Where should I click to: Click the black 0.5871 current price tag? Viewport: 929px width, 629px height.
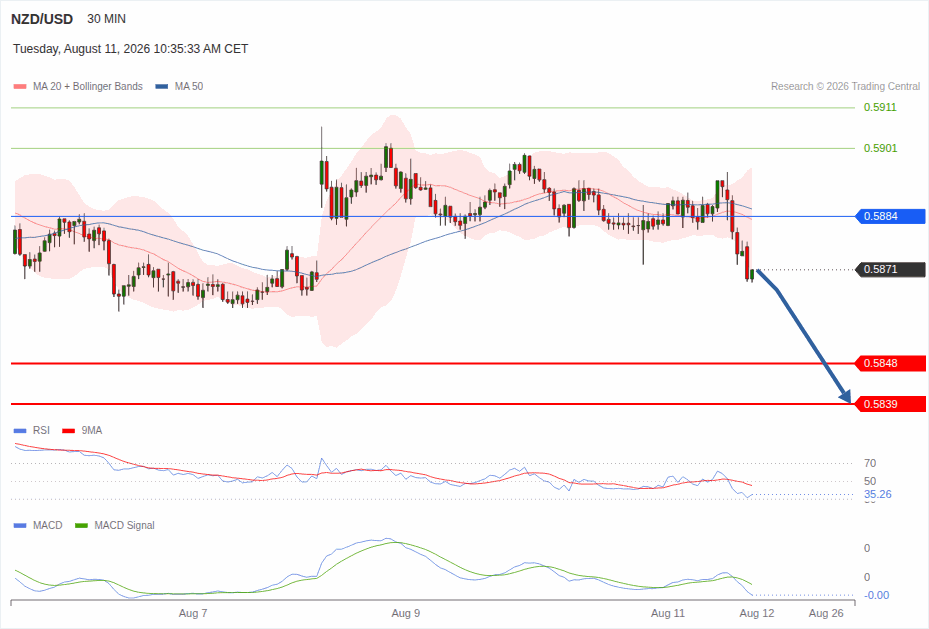890,269
